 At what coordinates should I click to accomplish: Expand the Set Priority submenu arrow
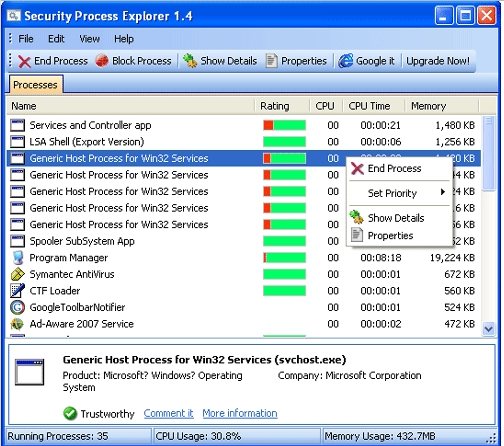pyautogui.click(x=443, y=192)
